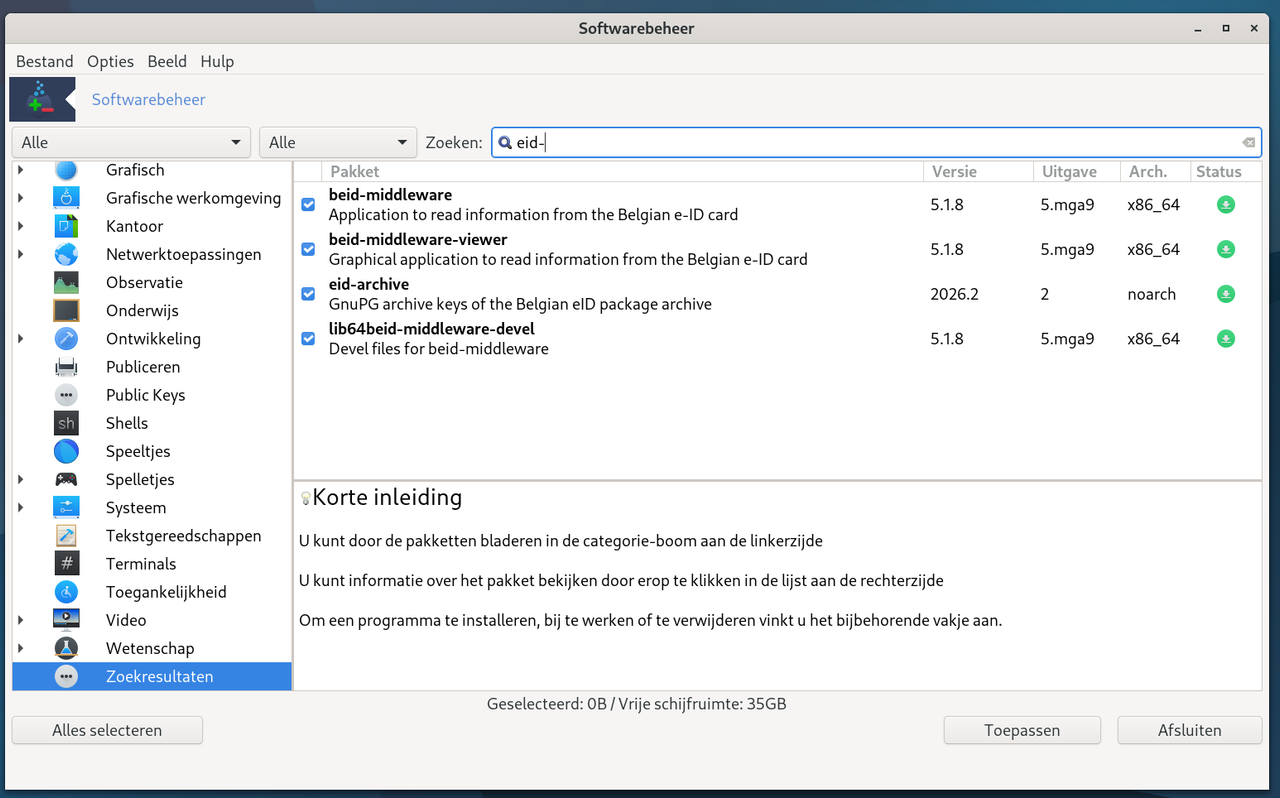Sort list by Status column header
The width and height of the screenshot is (1280, 798).
(1226, 171)
